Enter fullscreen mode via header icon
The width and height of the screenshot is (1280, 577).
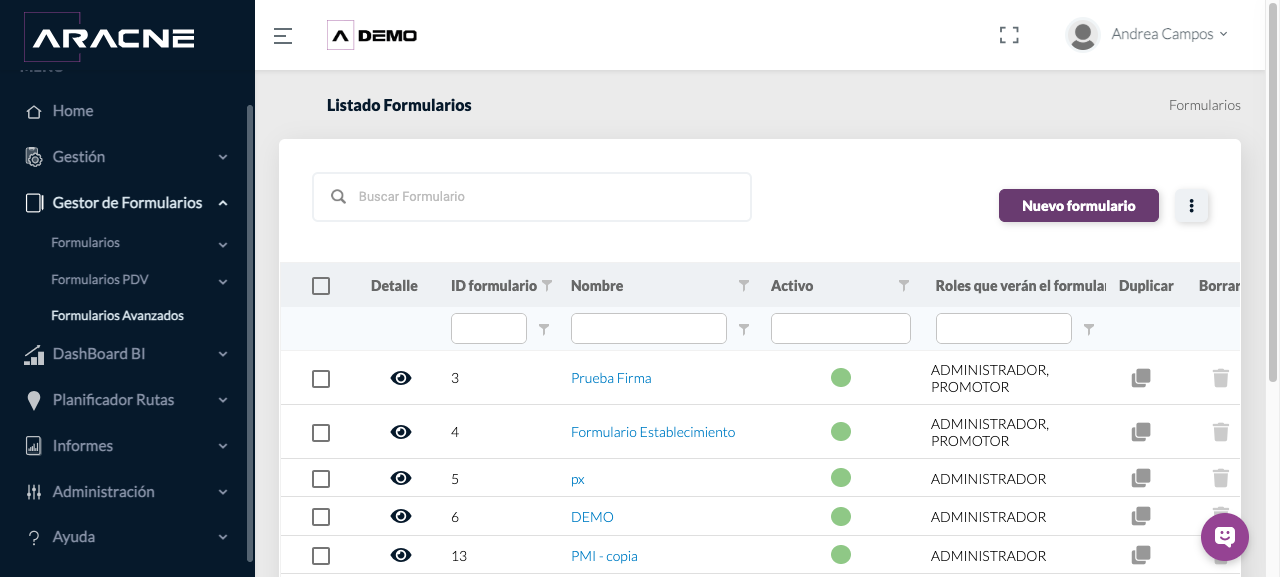1009,35
